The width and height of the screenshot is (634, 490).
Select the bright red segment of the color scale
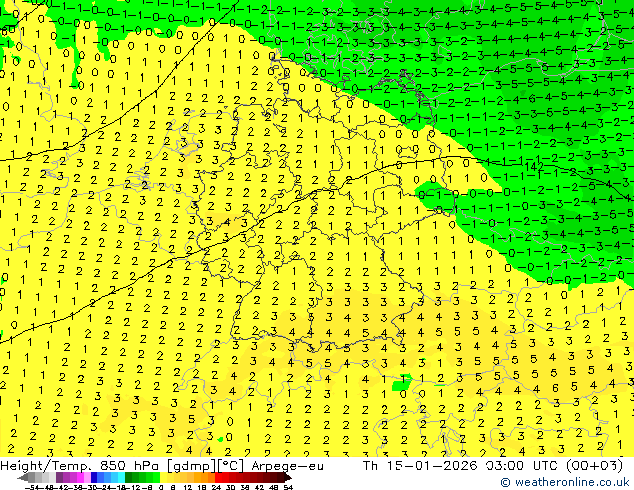click(x=218, y=478)
